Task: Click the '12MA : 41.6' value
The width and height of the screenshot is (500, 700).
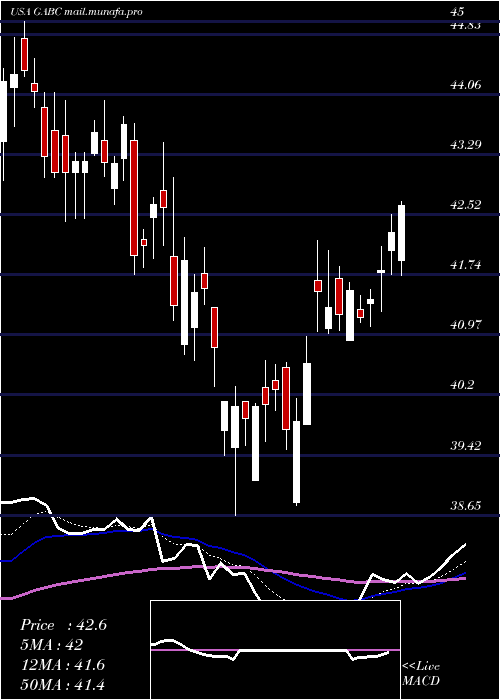Action: pos(62,665)
